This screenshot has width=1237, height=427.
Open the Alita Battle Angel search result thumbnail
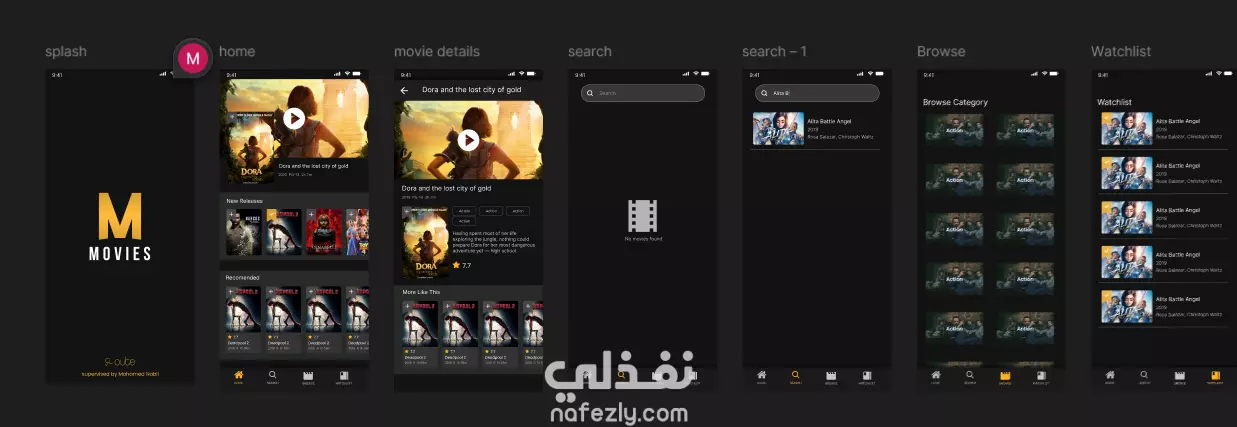[x=778, y=130]
